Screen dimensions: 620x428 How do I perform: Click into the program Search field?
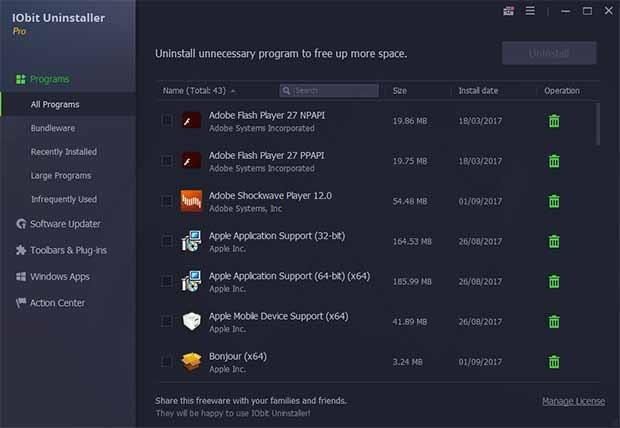pyautogui.click(x=329, y=91)
